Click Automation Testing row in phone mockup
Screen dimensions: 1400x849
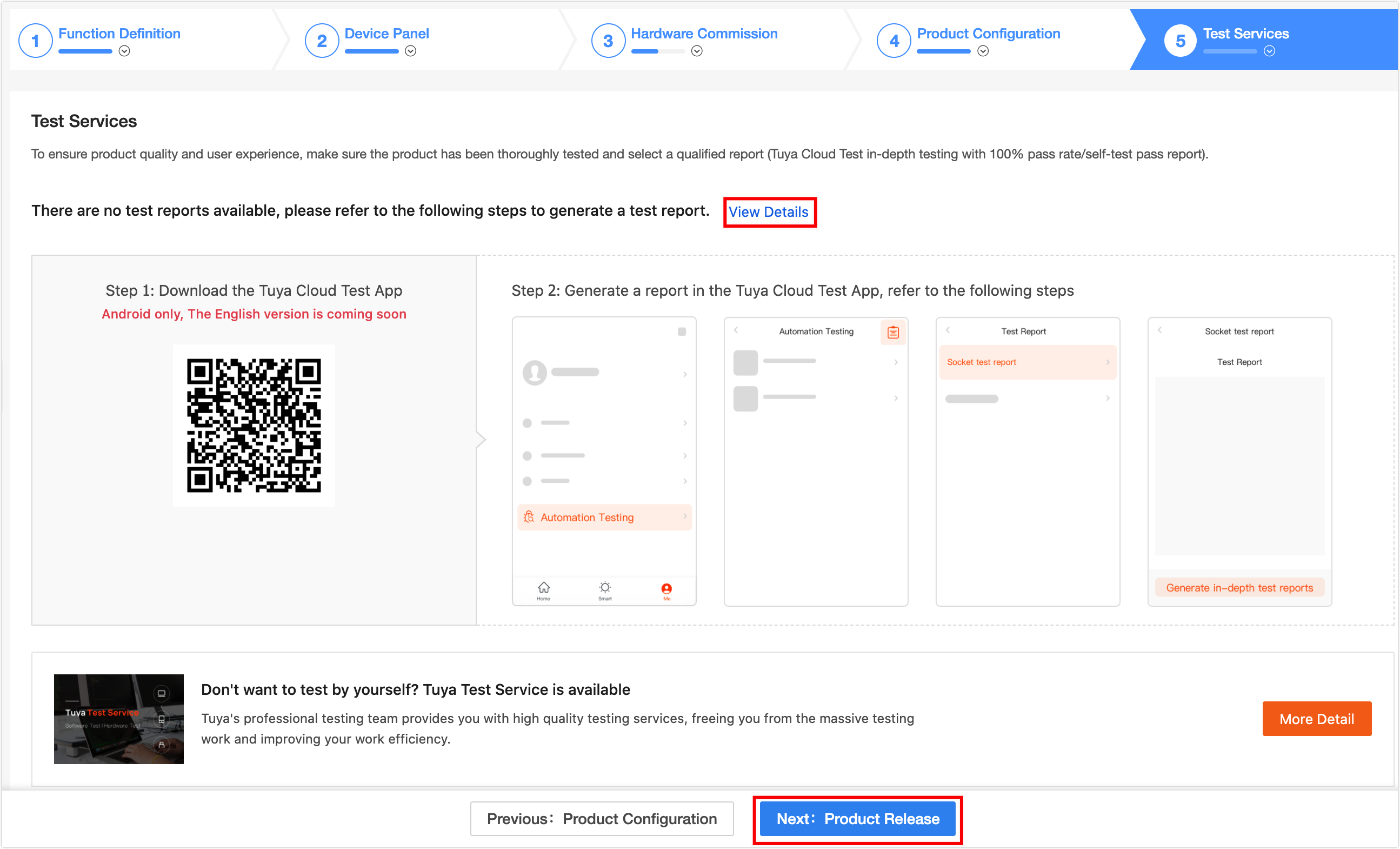[x=604, y=517]
